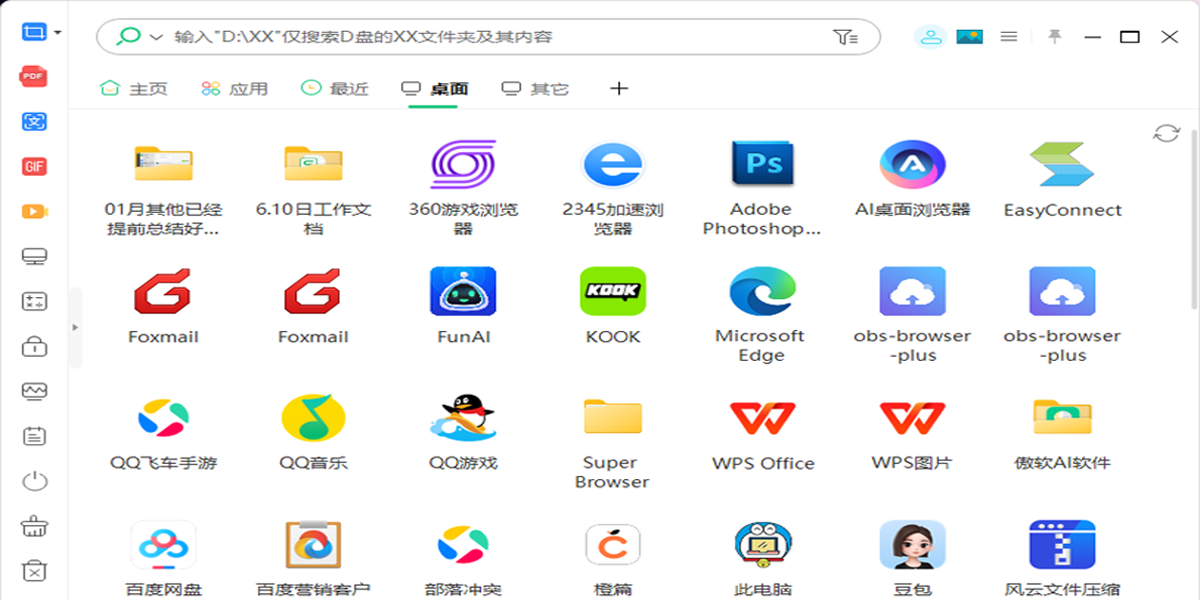Switch to the 主页 tab
Screen dimensions: 1200x600
pyautogui.click(x=134, y=89)
